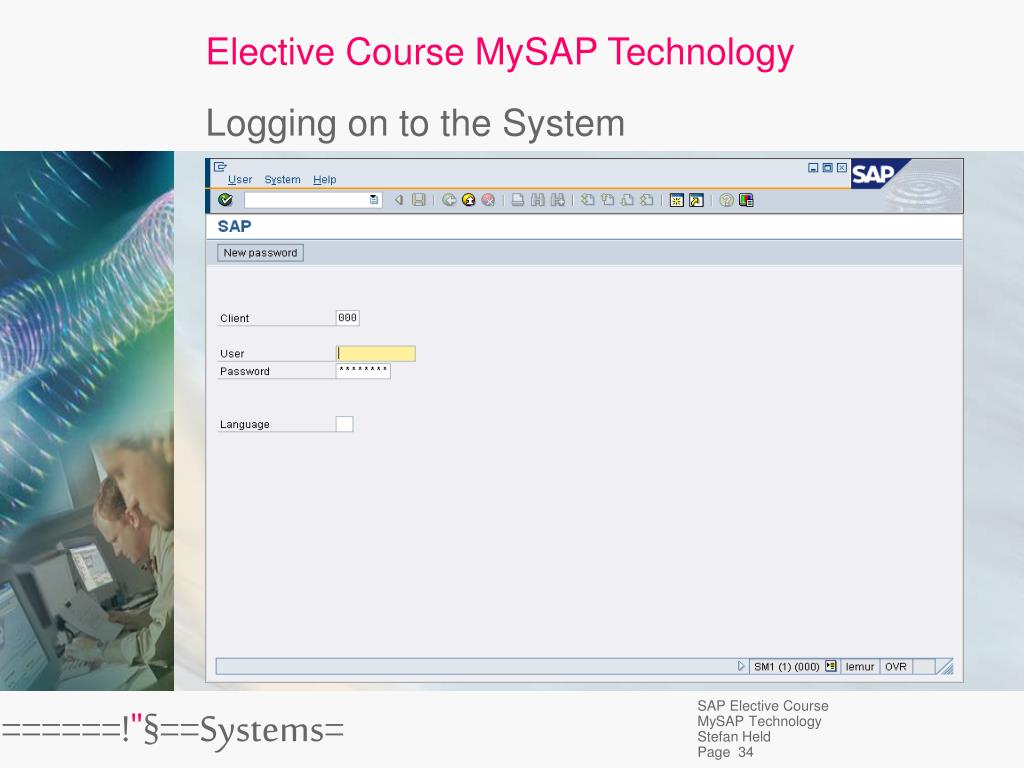The height and width of the screenshot is (768, 1024).
Task: Click the yellow Exit icon
Action: [x=468, y=200]
